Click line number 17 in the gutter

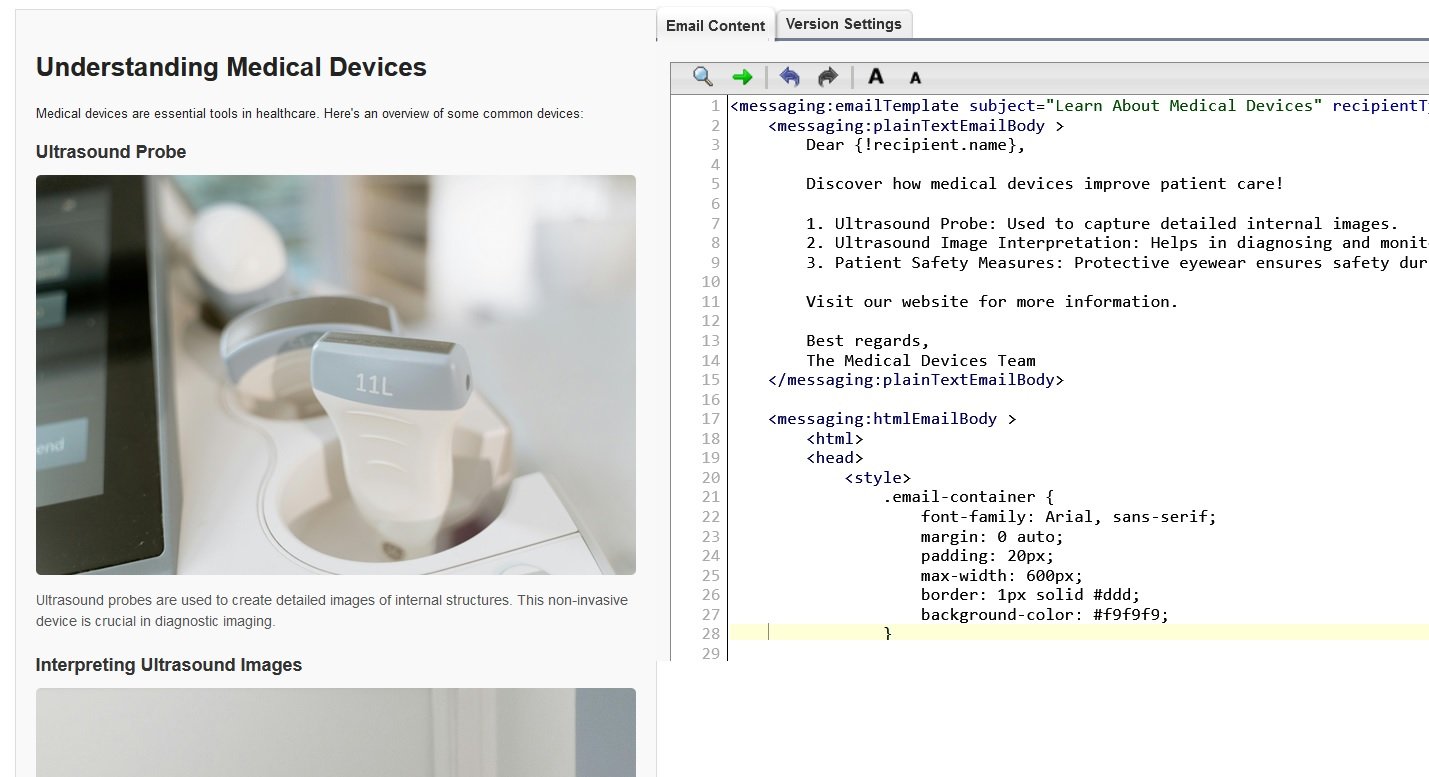click(x=711, y=419)
